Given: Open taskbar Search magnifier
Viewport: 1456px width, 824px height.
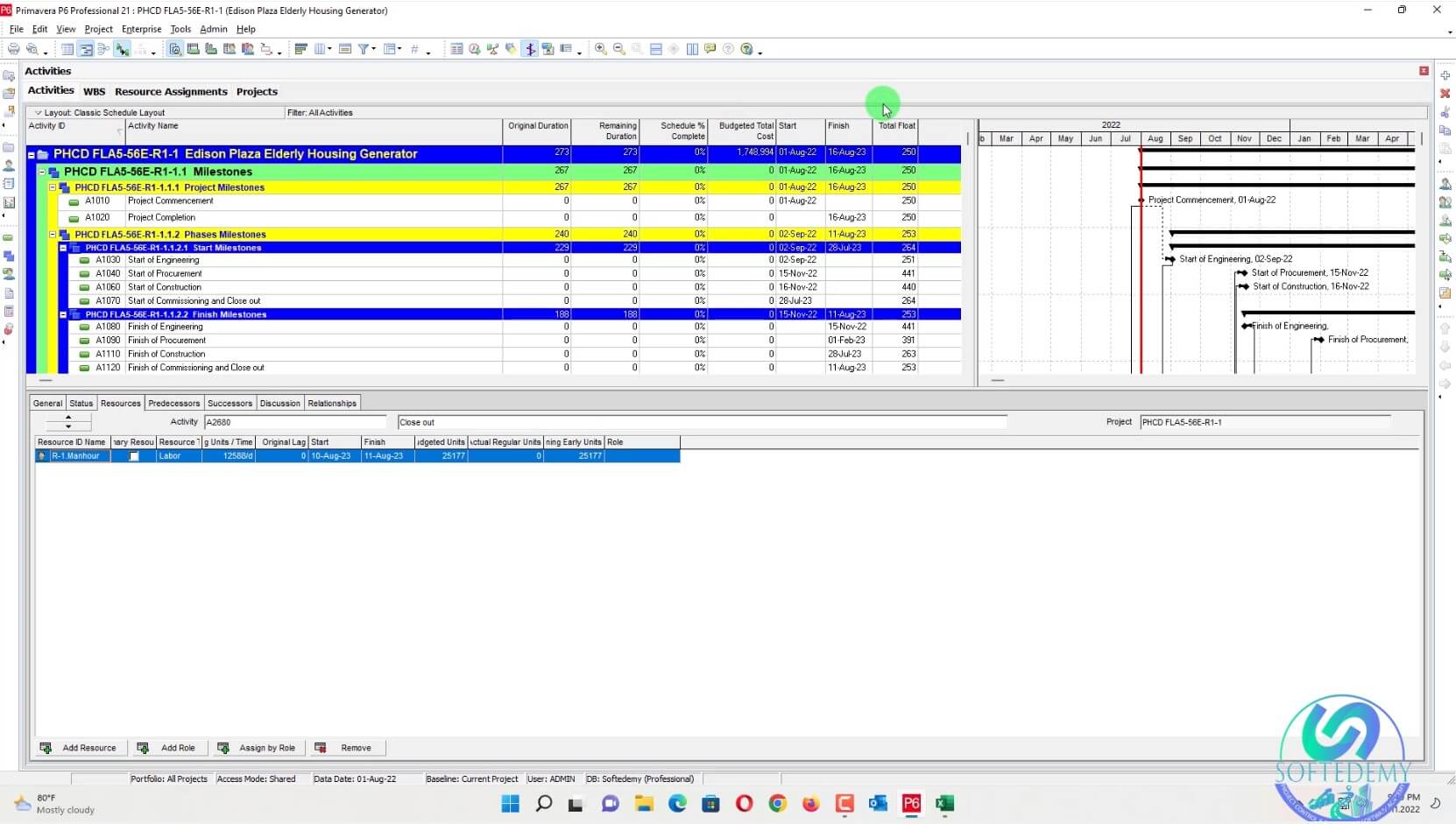Looking at the screenshot, I should coord(543,804).
